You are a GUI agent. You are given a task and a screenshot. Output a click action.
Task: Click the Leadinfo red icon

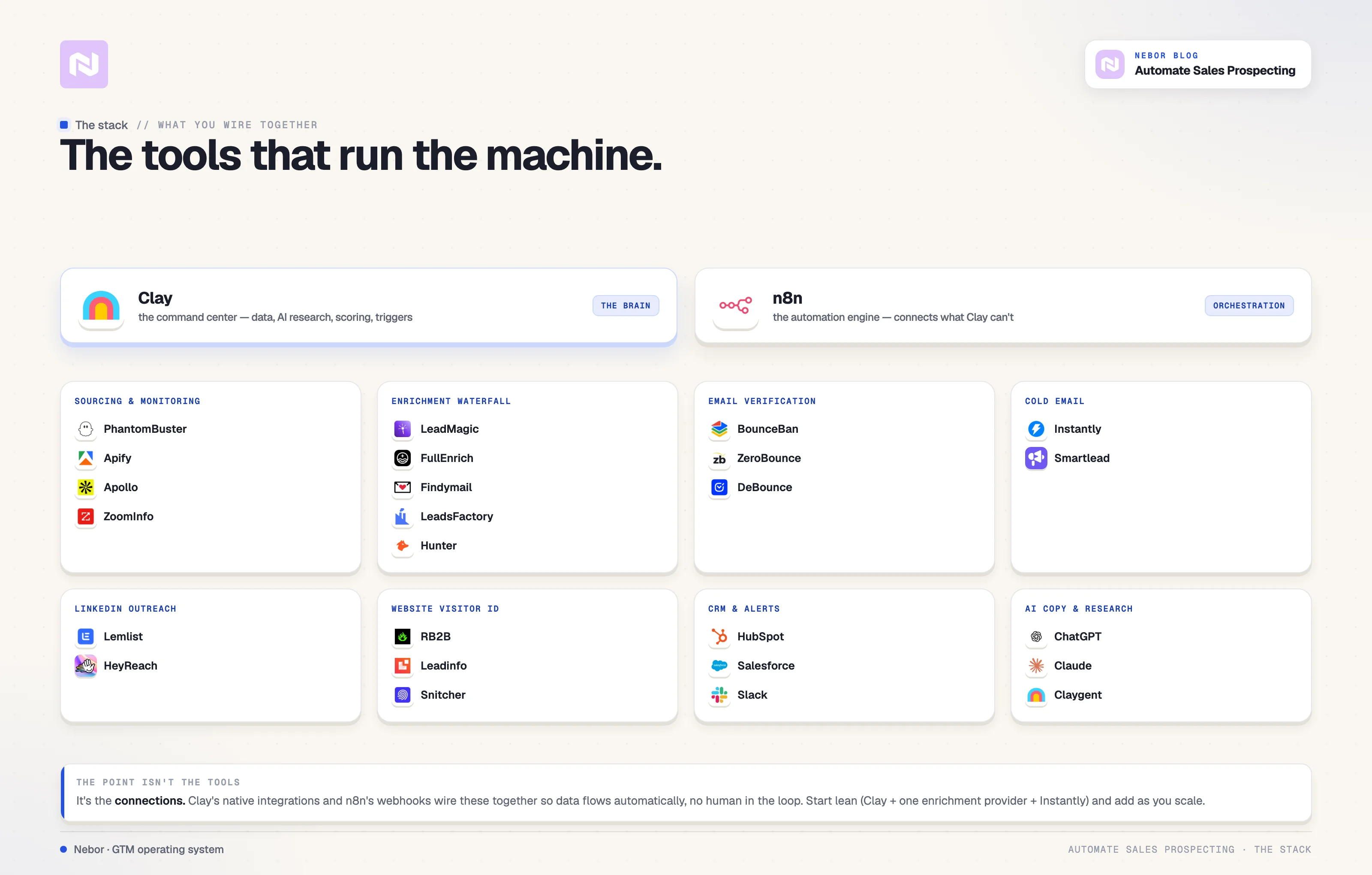click(x=402, y=665)
